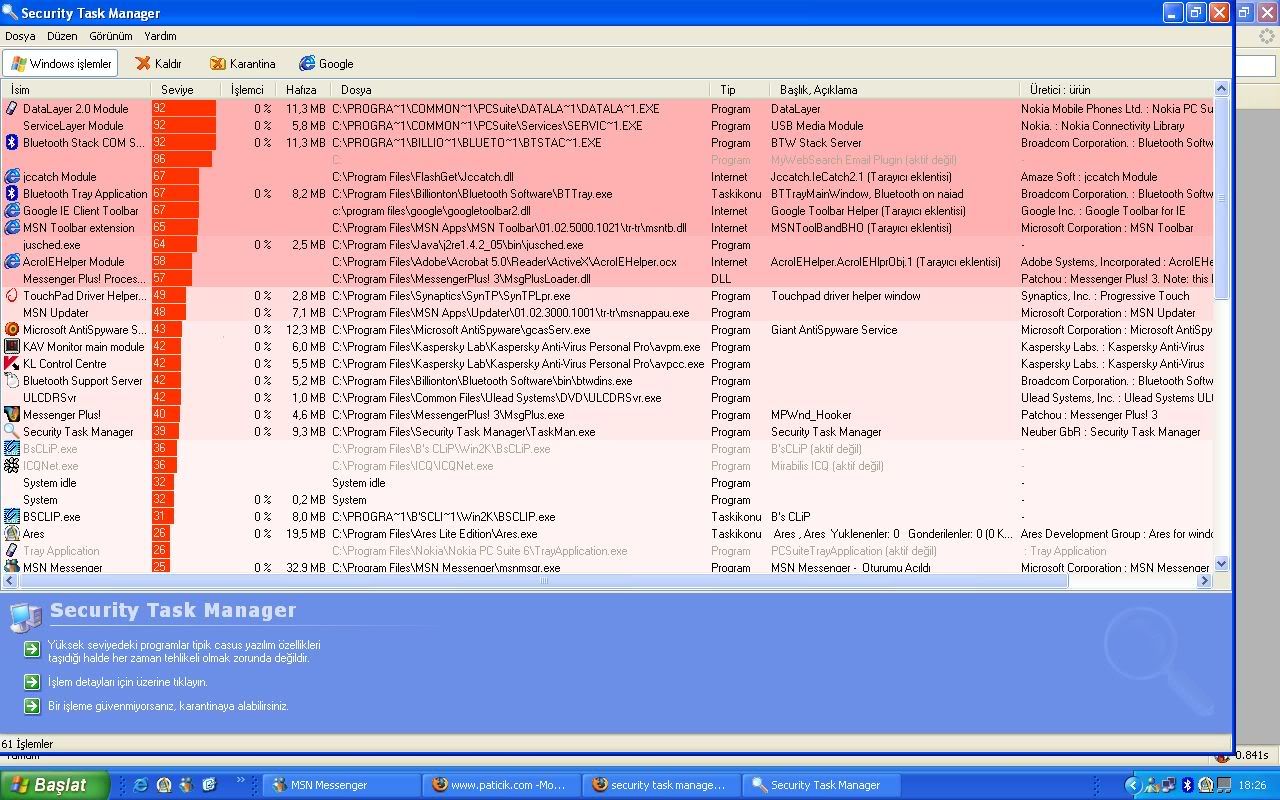This screenshot has height=800, width=1280.
Task: Select the 'ServiceLayer Module' row name
Action: click(x=73, y=126)
